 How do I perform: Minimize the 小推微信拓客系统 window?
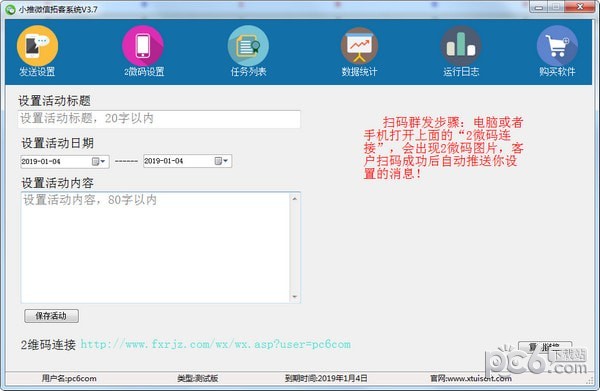click(539, 7)
